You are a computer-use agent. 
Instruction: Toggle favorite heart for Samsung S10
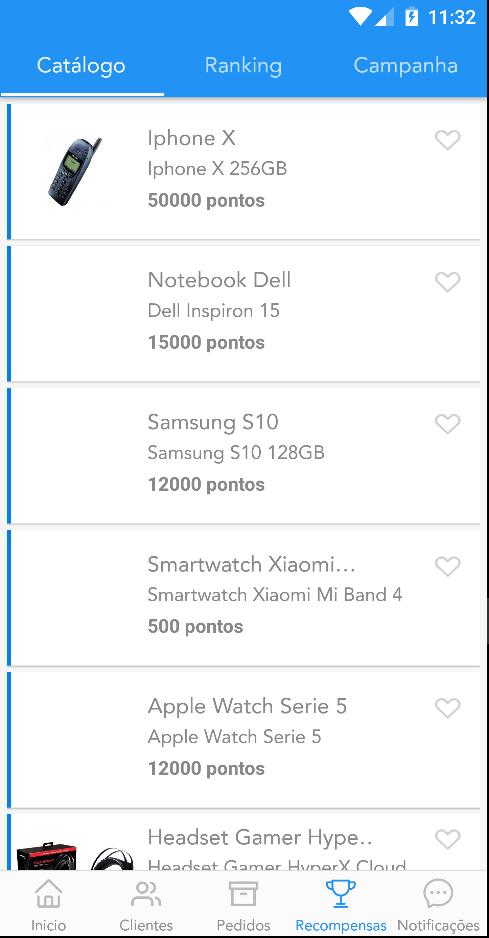(x=447, y=424)
